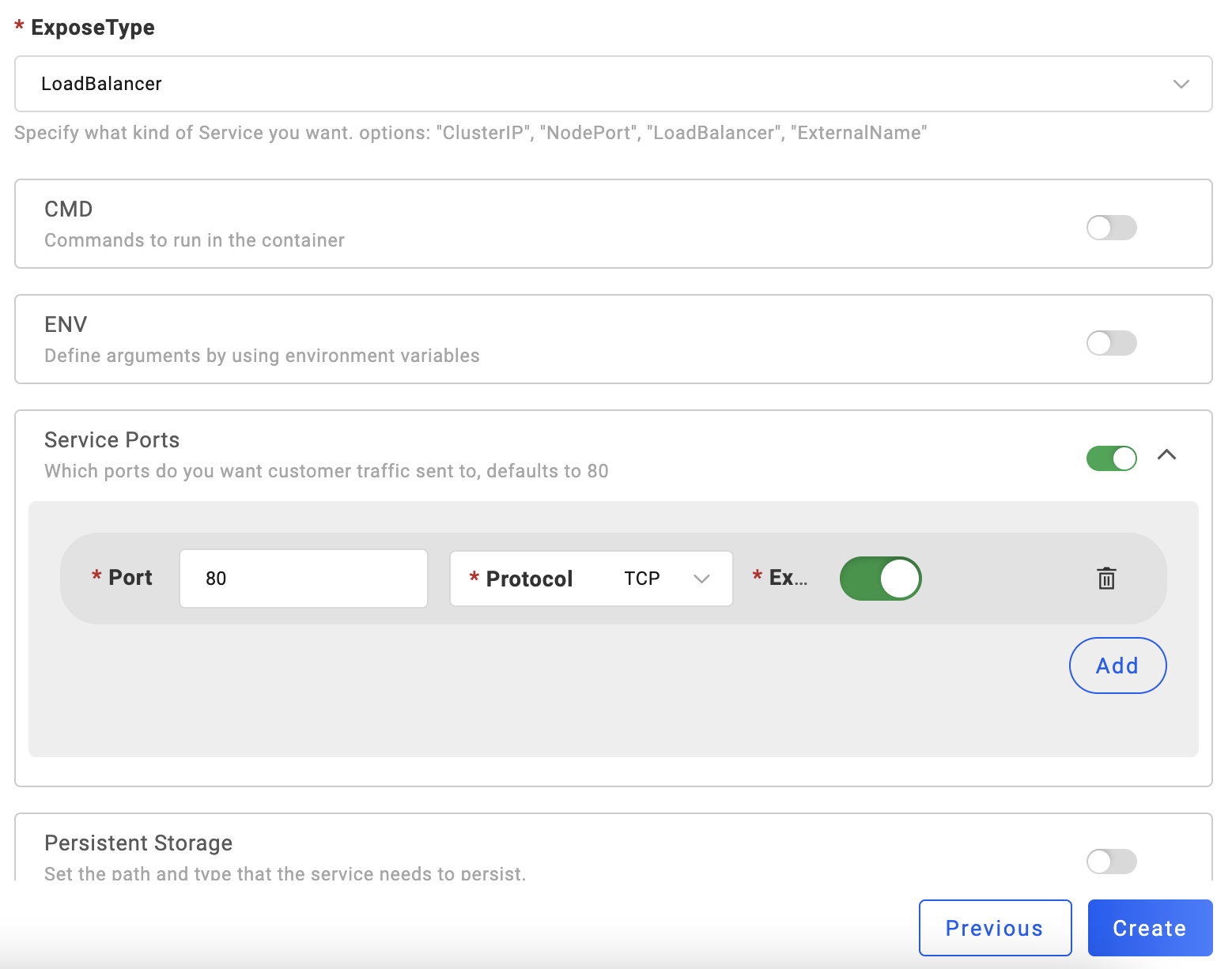Click the truncated Ex... field label

tap(788, 578)
